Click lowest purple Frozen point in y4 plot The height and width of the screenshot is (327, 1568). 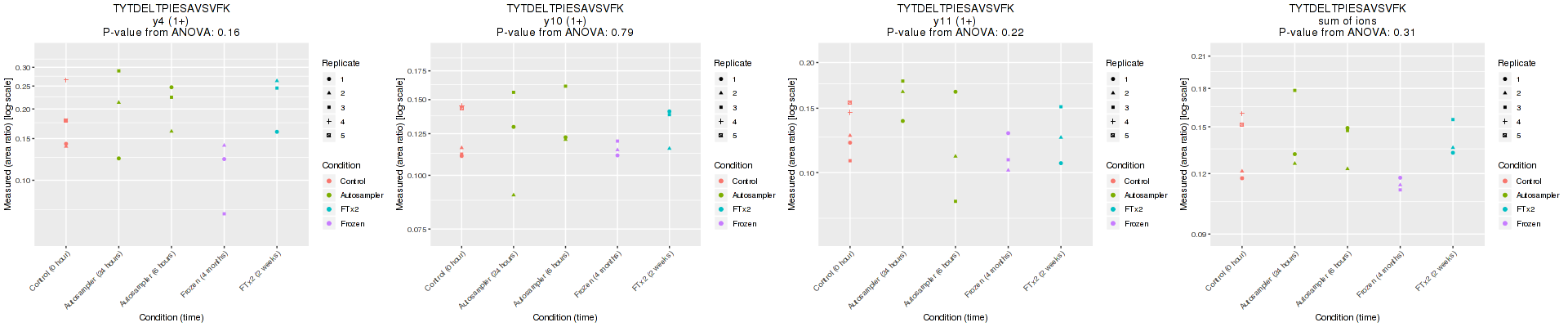(224, 214)
